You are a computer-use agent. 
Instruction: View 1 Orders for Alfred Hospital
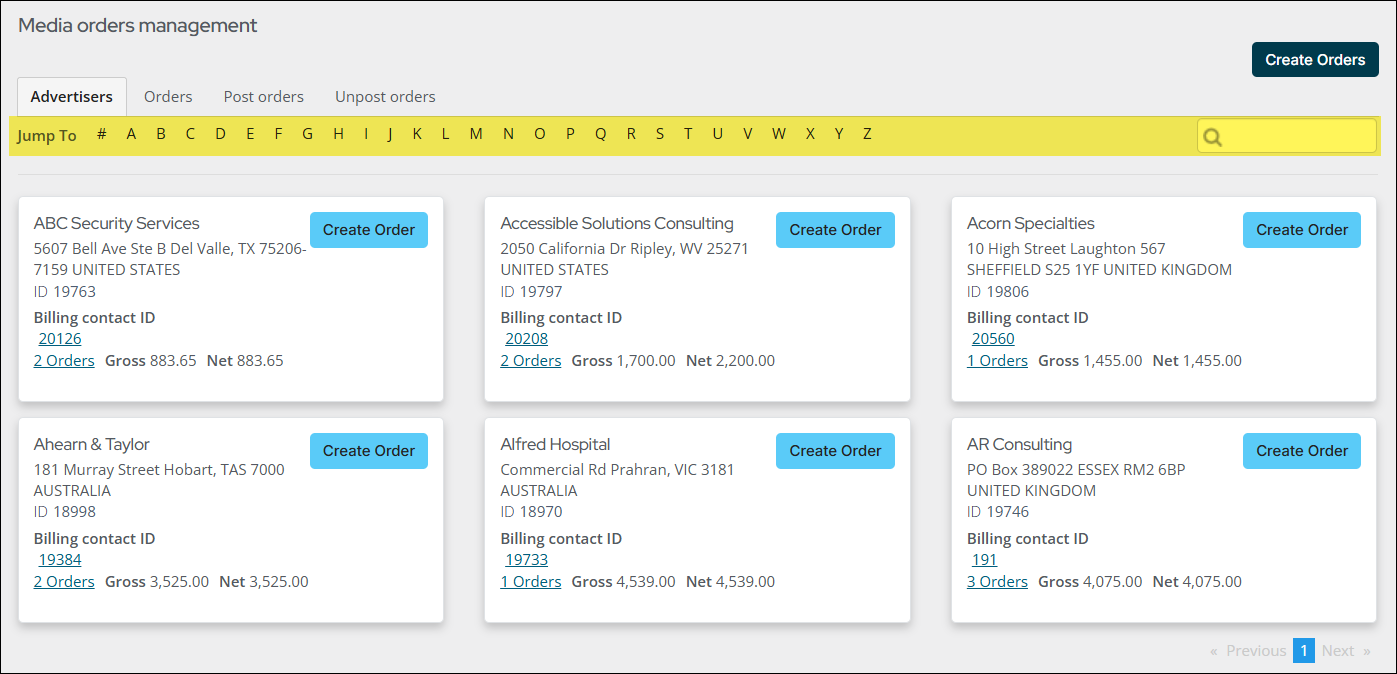pos(531,582)
